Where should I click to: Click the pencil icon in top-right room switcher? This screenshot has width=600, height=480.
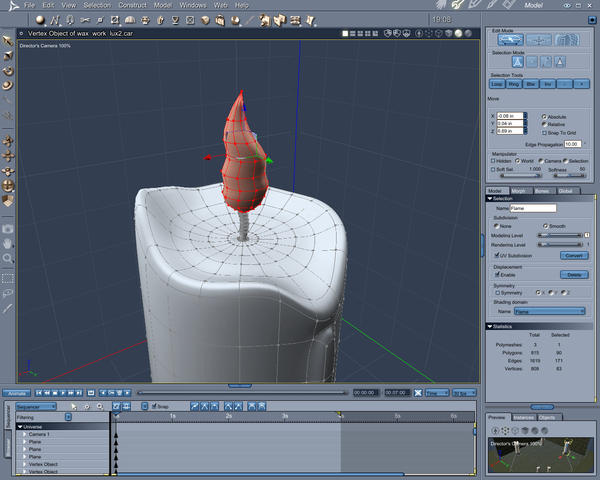coord(474,5)
